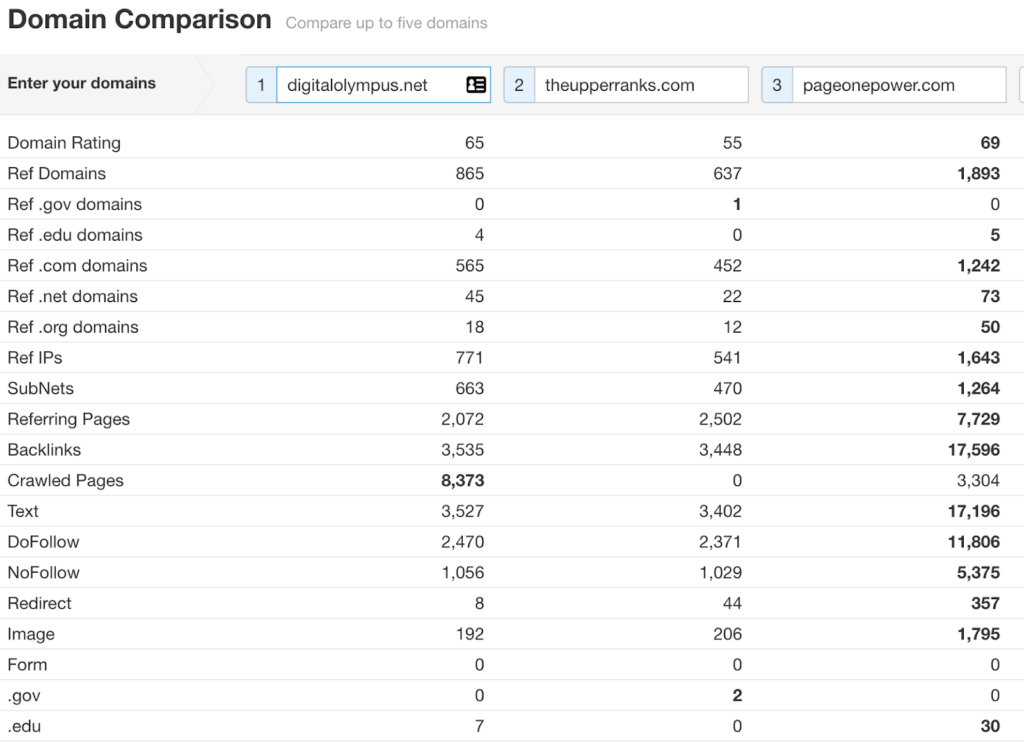The image size is (1024, 754).
Task: Click the NoFollow value 5,375
Action: coord(978,573)
